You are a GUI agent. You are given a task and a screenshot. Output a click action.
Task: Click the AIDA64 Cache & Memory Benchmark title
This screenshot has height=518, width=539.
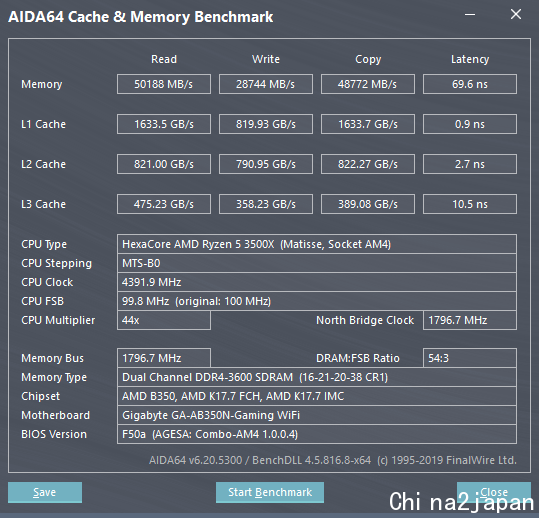click(x=141, y=17)
